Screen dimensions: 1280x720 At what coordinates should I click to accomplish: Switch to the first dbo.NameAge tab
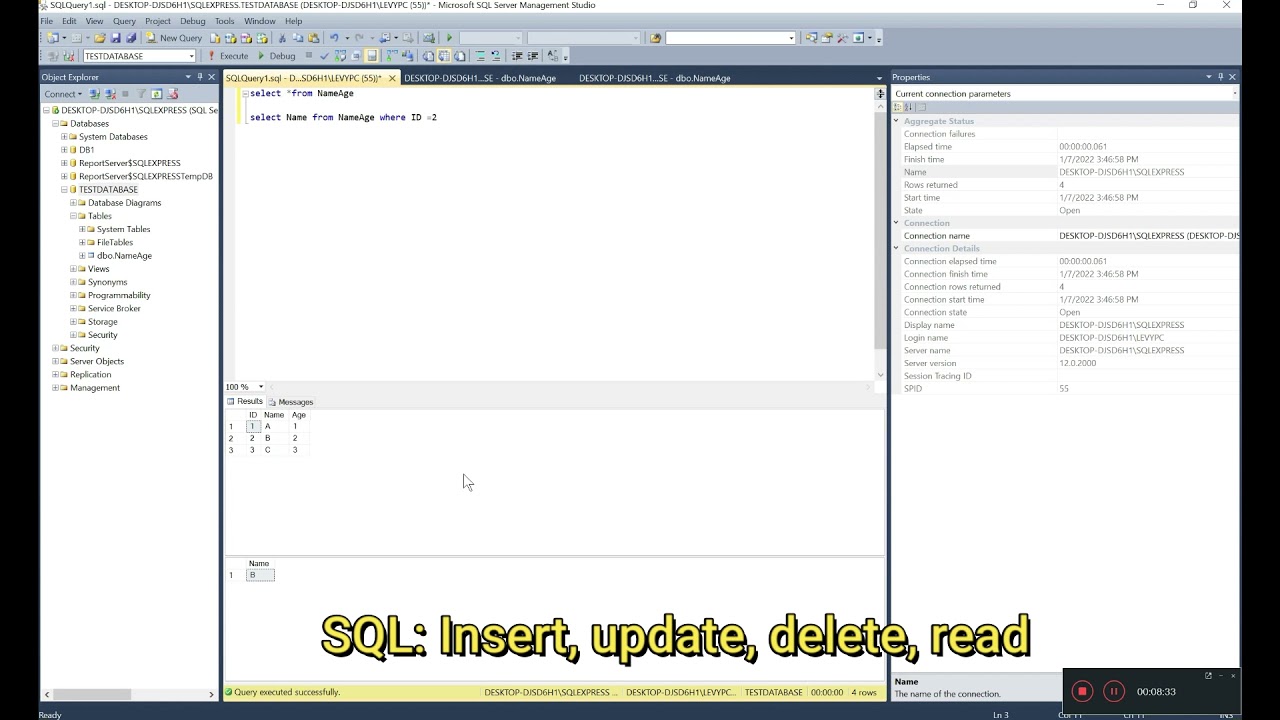(480, 78)
